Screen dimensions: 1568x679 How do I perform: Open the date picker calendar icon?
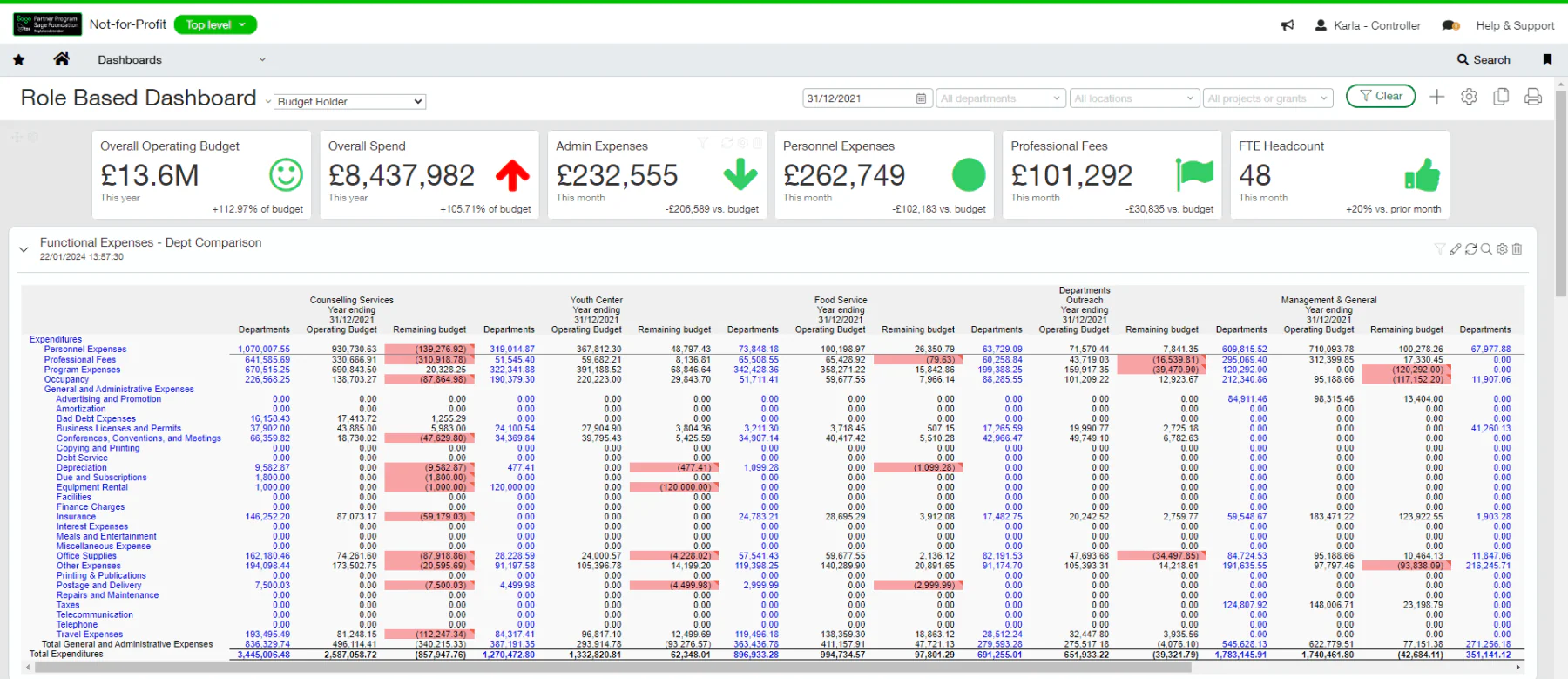922,98
